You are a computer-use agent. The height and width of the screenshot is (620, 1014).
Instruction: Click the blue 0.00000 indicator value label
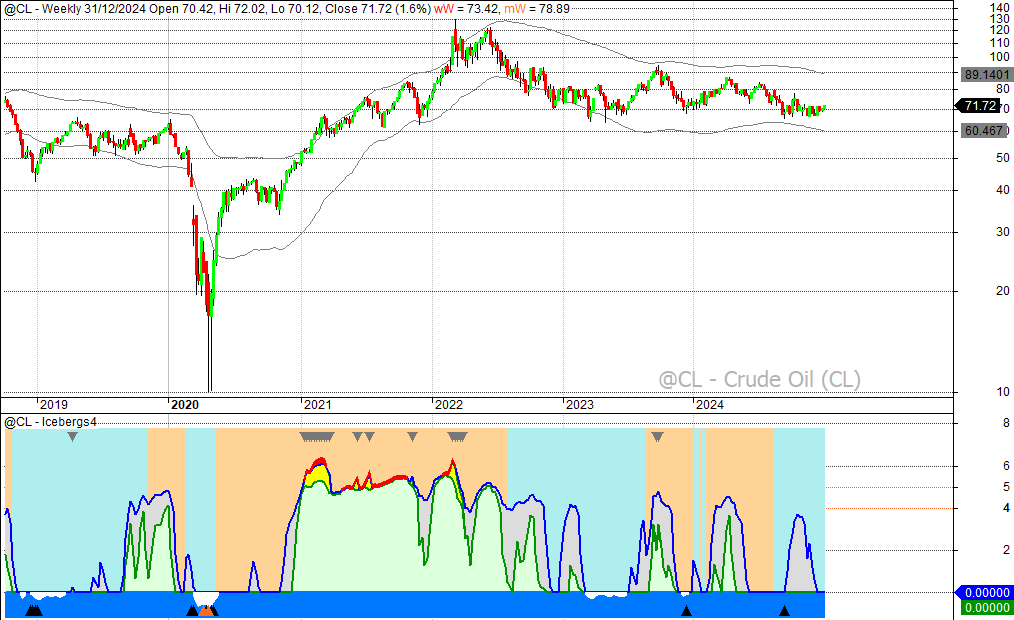[984, 593]
